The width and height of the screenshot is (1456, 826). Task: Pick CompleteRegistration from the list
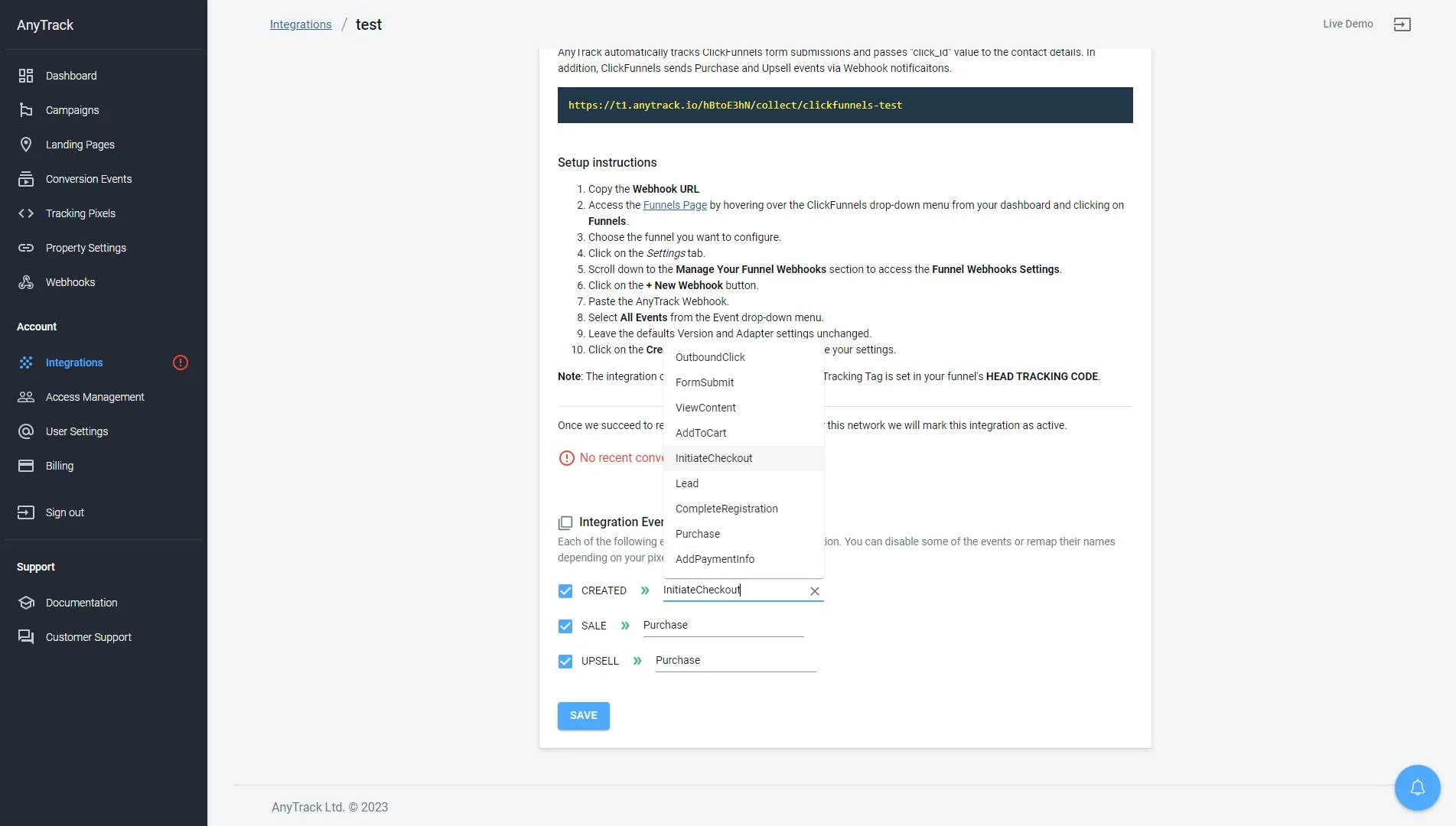click(x=744, y=509)
